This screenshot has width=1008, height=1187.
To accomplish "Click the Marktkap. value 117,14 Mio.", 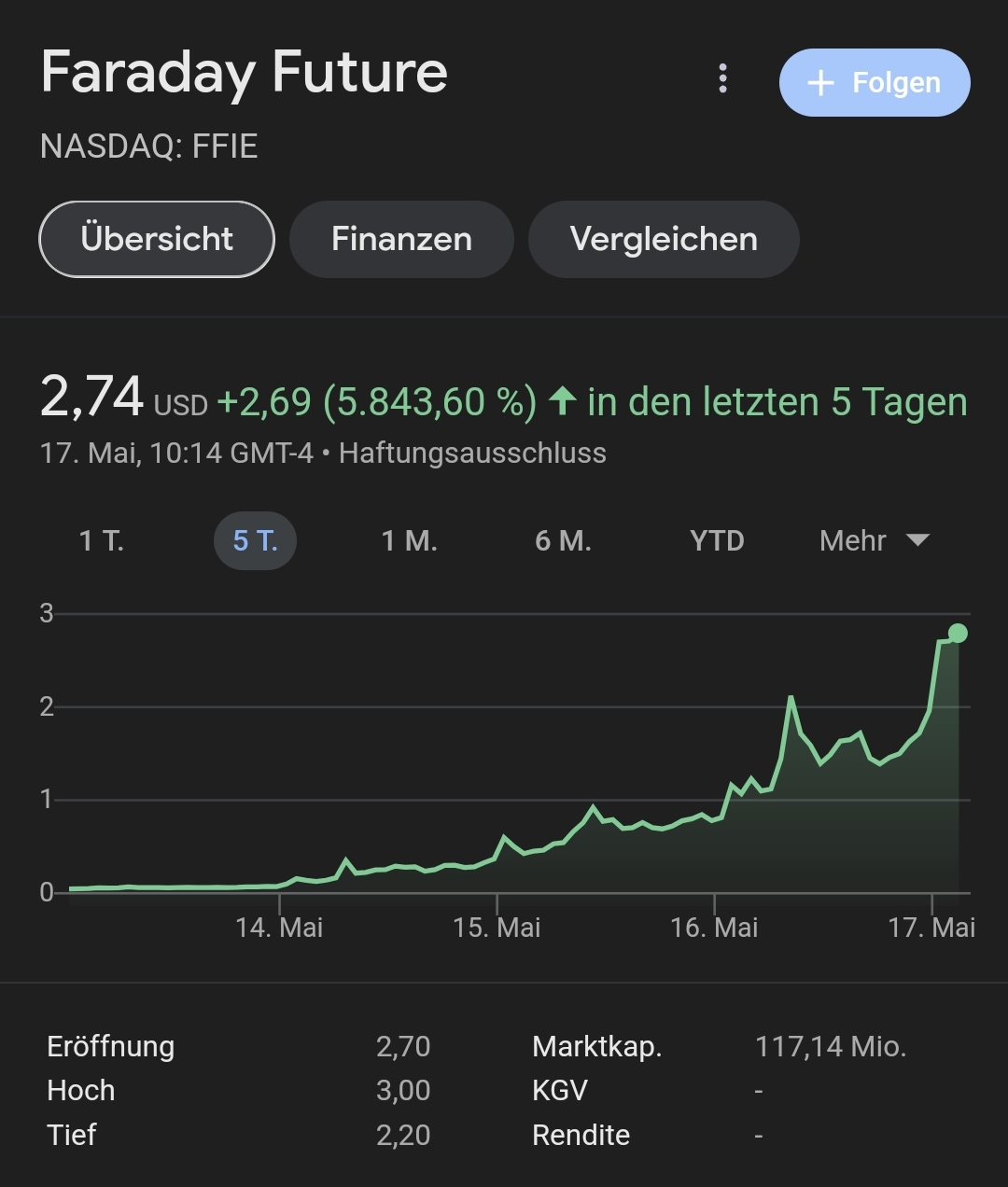I will click(831, 1047).
